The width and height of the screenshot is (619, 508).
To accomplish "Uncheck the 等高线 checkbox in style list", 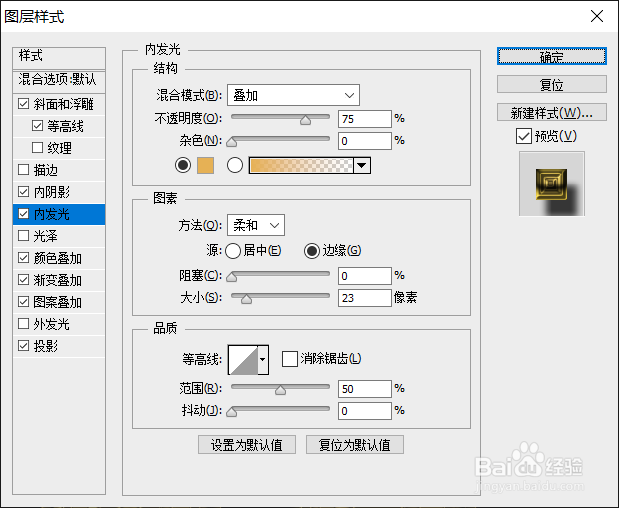I will 38,126.
